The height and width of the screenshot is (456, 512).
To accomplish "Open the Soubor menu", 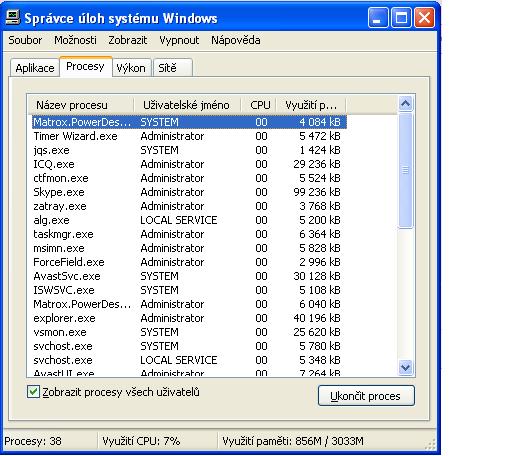I will 25,40.
